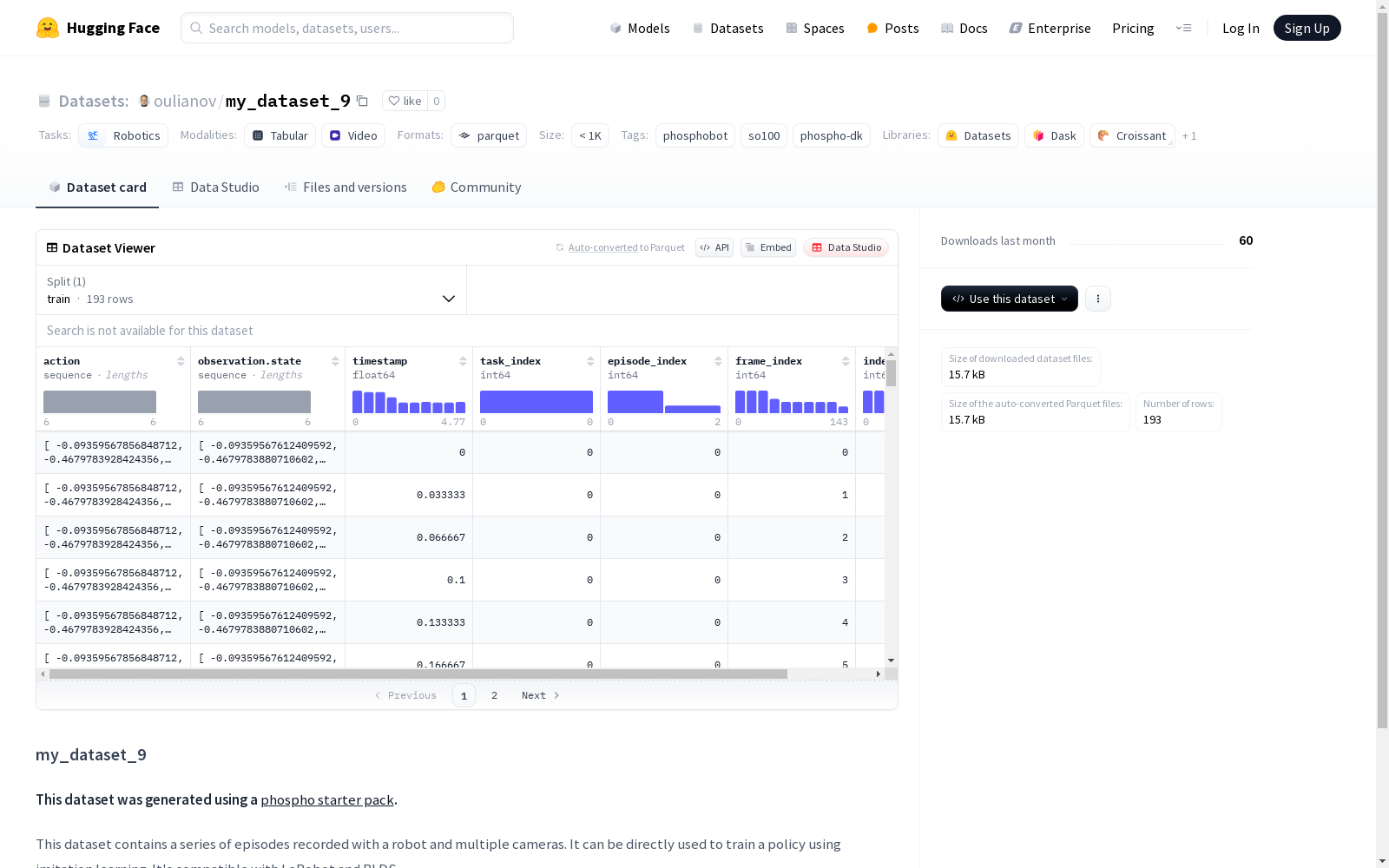Image resolution: width=1389 pixels, height=868 pixels.
Task: Click the Sign Up button
Action: [x=1307, y=28]
